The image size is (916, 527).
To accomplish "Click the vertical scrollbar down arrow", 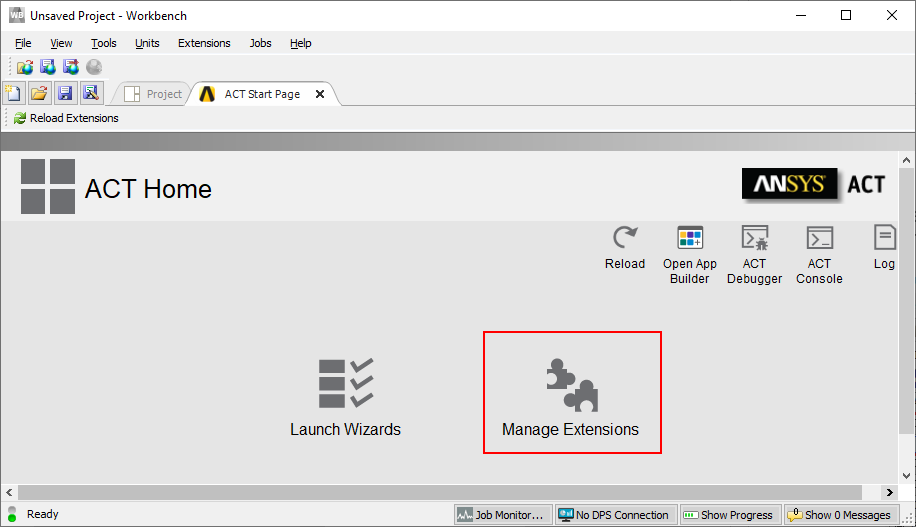I will (906, 476).
